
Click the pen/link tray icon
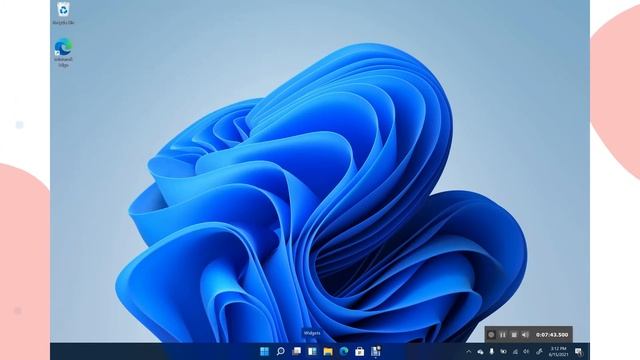pyautogui.click(x=539, y=351)
